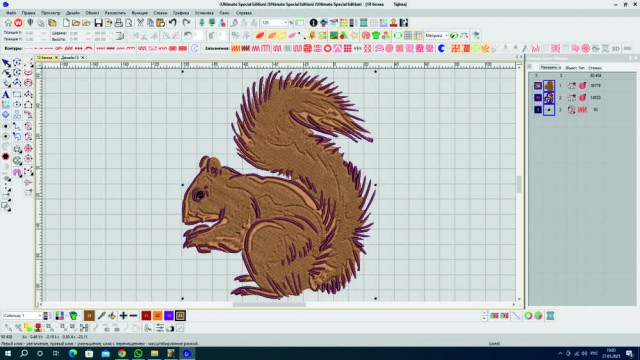Expand the Colorway 1 dropdown
Viewport: 640px width, 360px height.
[40, 316]
